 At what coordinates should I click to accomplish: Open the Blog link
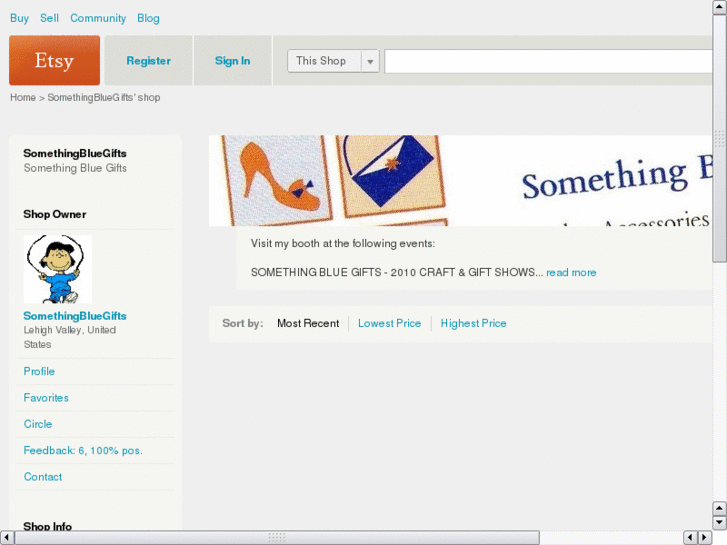(148, 18)
